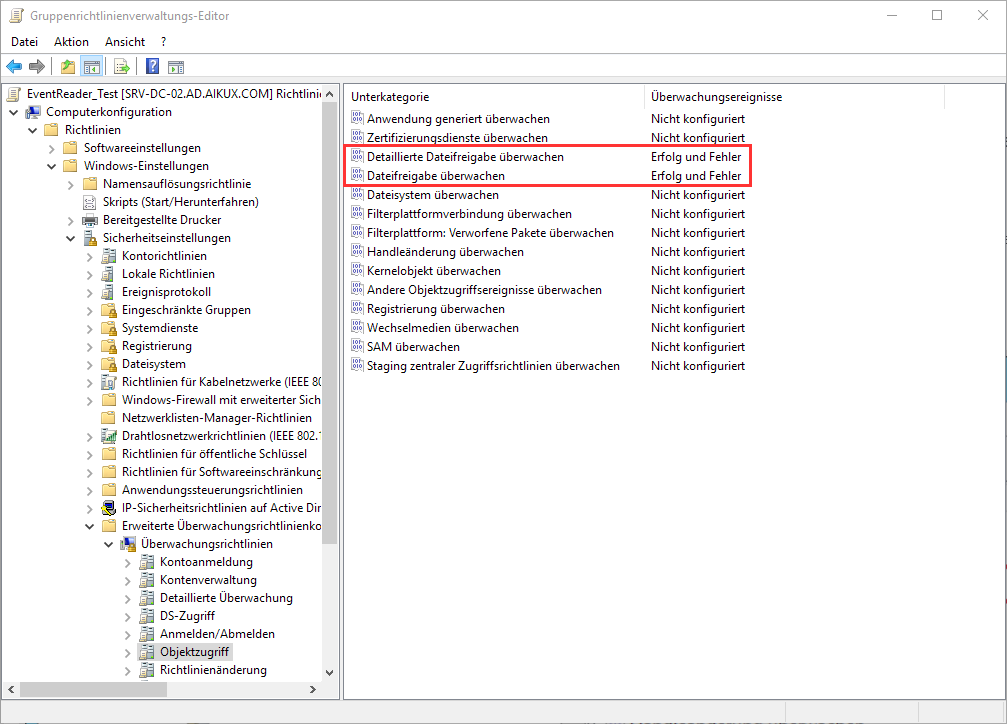Open the ? help menu
1007x724 pixels.
tap(164, 42)
